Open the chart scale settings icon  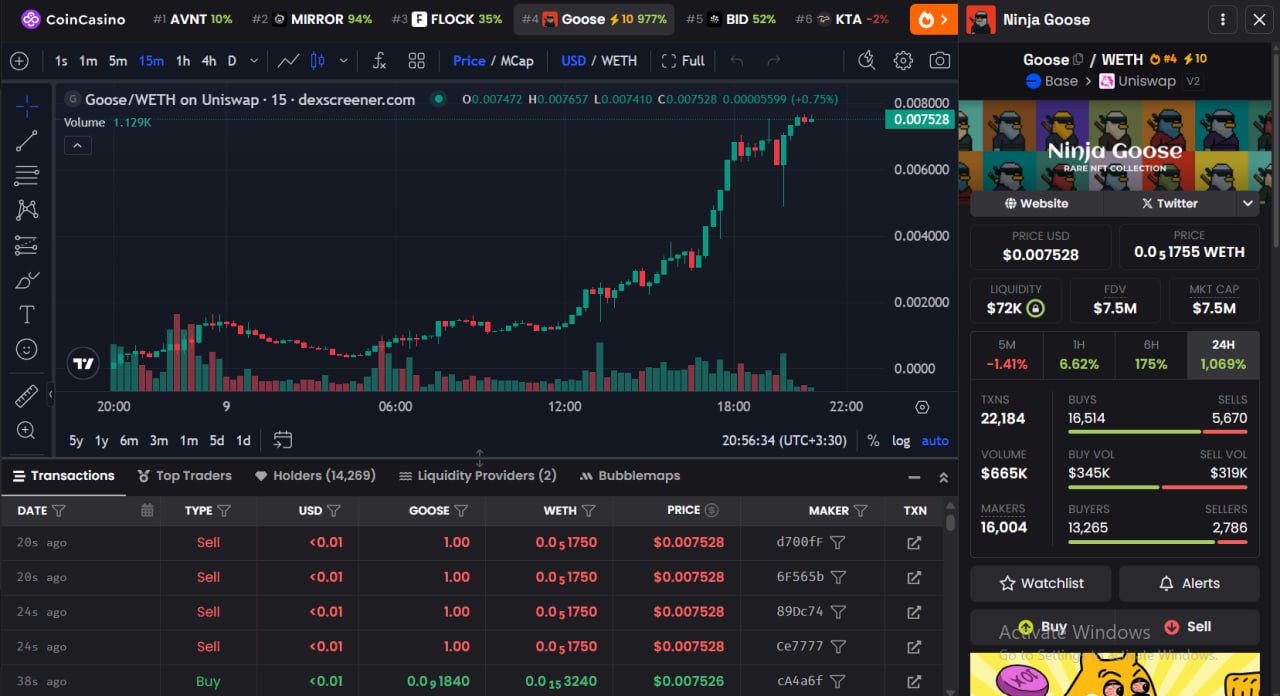pos(922,407)
